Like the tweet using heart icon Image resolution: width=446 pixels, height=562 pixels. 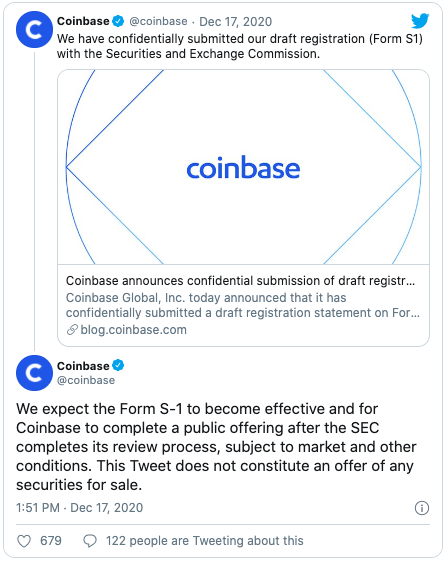click(x=24, y=541)
